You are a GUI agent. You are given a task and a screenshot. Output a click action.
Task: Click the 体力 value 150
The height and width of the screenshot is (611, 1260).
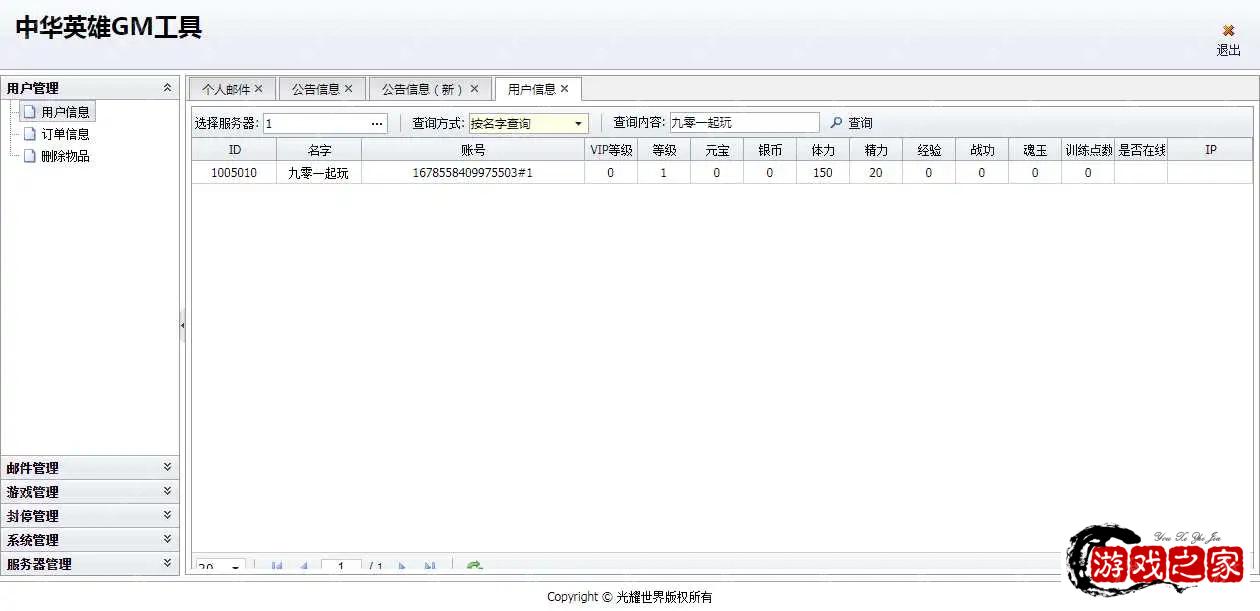click(x=823, y=172)
